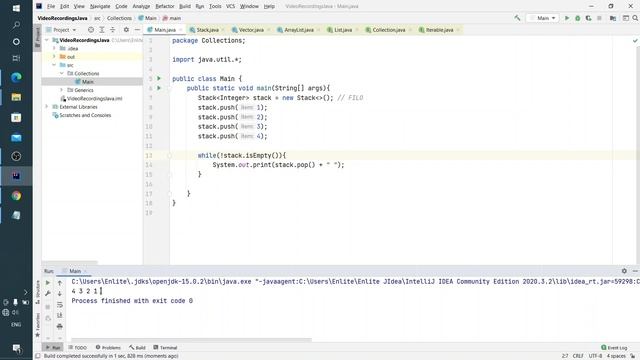
Task: Click the Run console horizontal scrollbar
Action: (x=191, y=339)
